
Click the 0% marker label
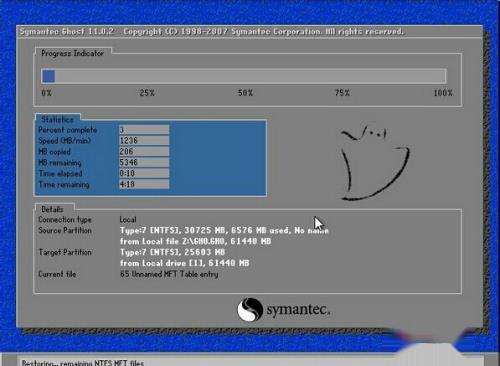(47, 93)
